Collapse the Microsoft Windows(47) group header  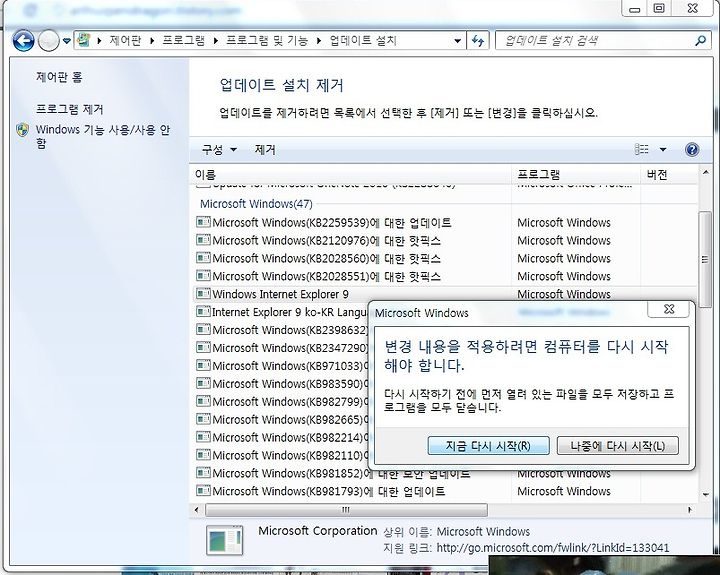point(256,203)
